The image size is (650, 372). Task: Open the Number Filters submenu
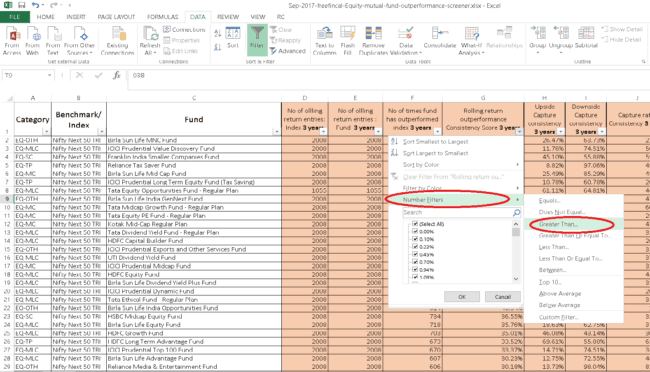(x=456, y=199)
